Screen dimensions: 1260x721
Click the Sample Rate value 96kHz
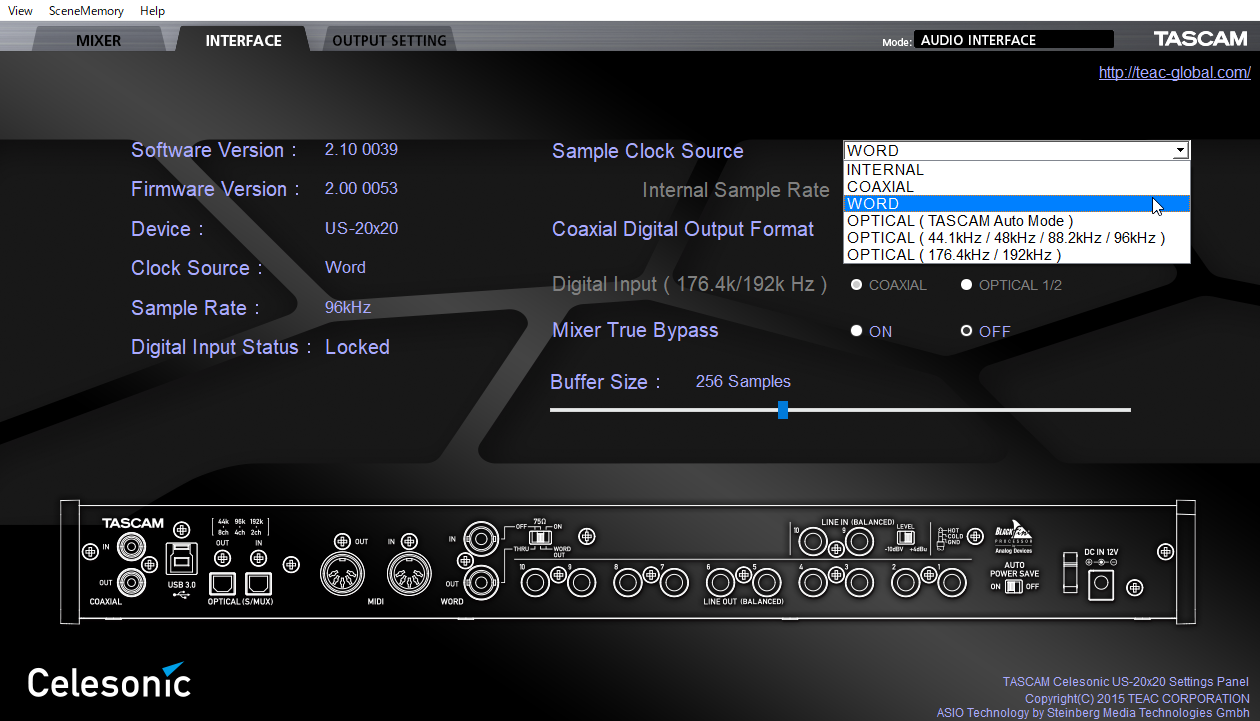348,308
